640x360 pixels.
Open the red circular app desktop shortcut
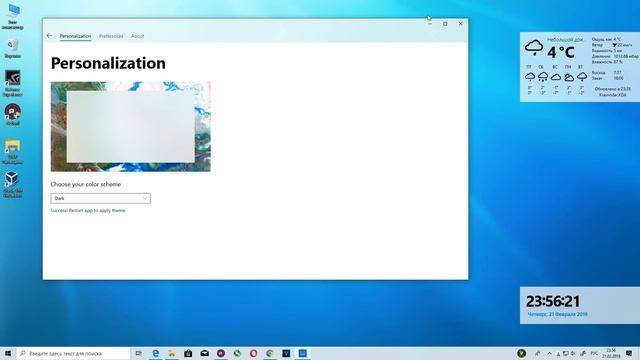[x=13, y=115]
